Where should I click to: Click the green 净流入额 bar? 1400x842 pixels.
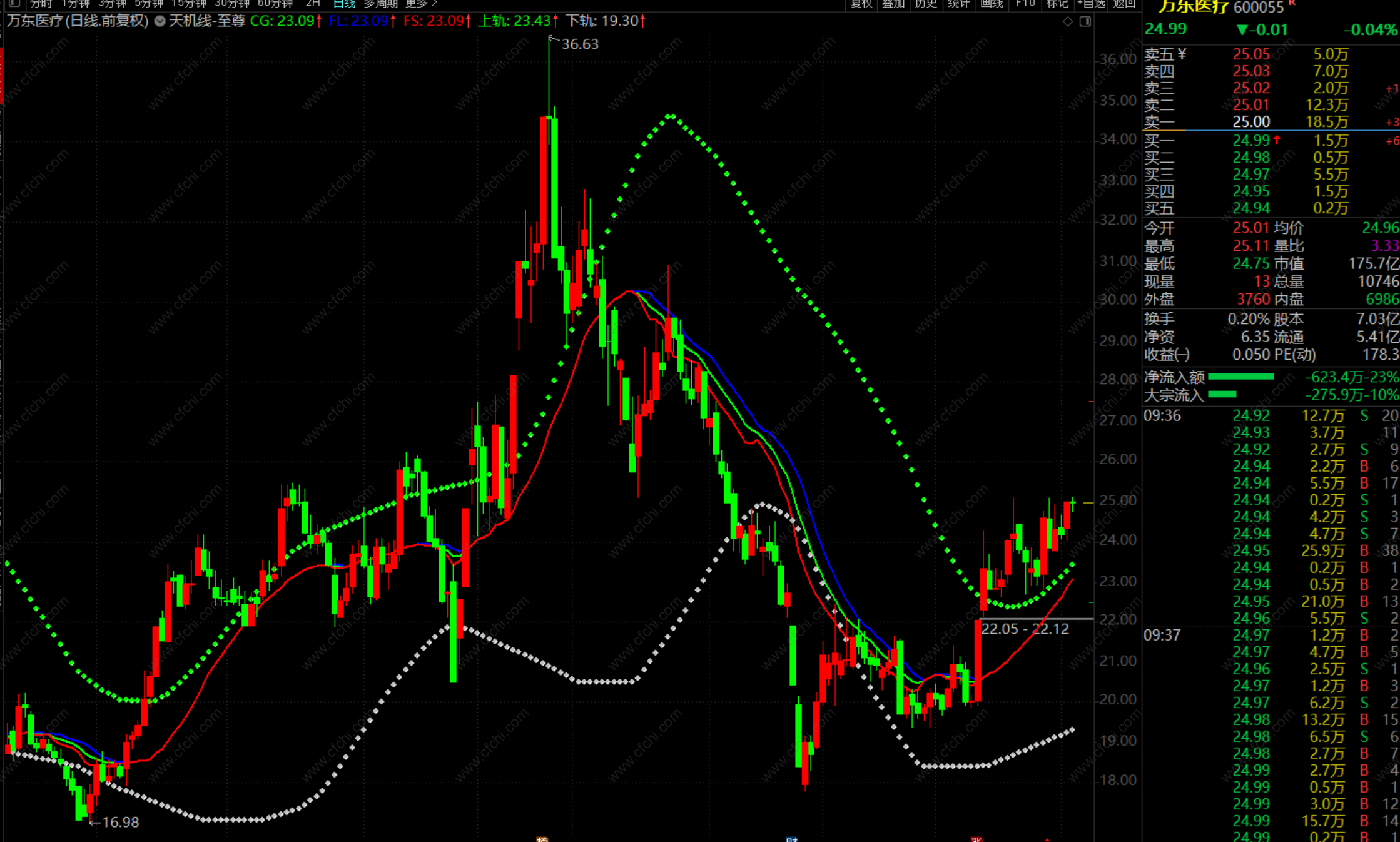pos(1241,377)
